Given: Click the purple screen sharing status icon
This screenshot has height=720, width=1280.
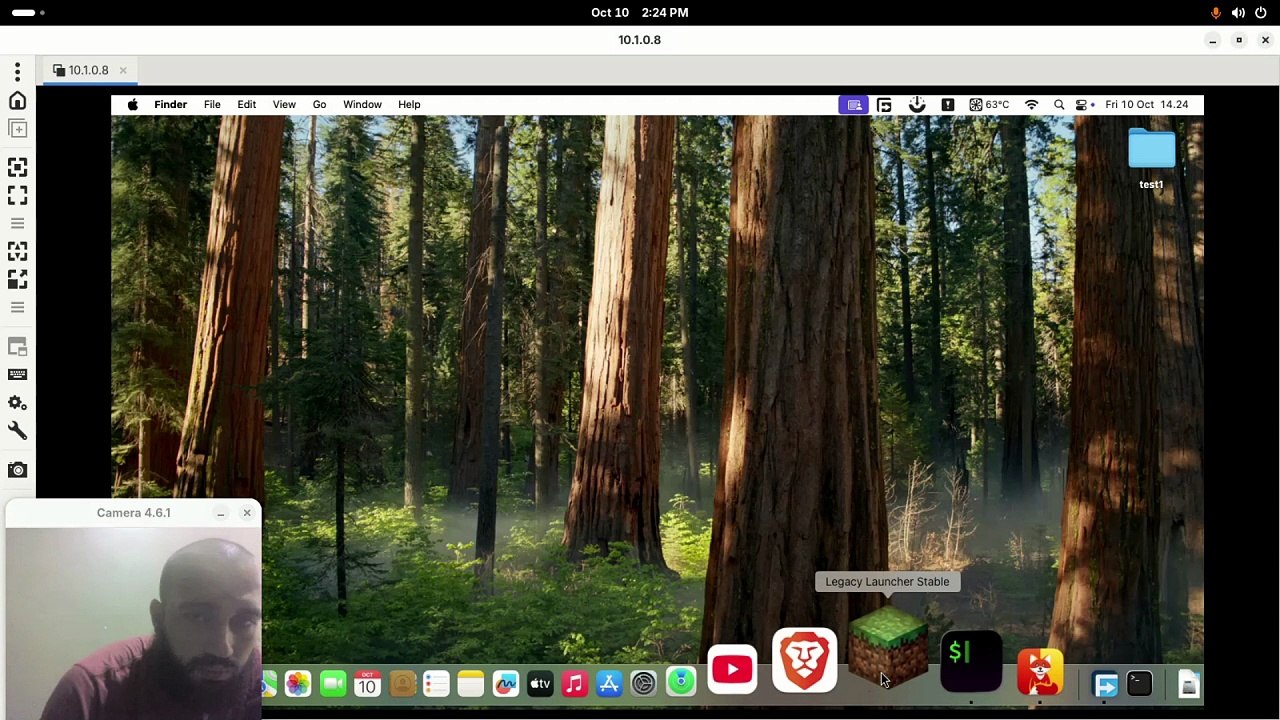Looking at the screenshot, I should tap(854, 104).
